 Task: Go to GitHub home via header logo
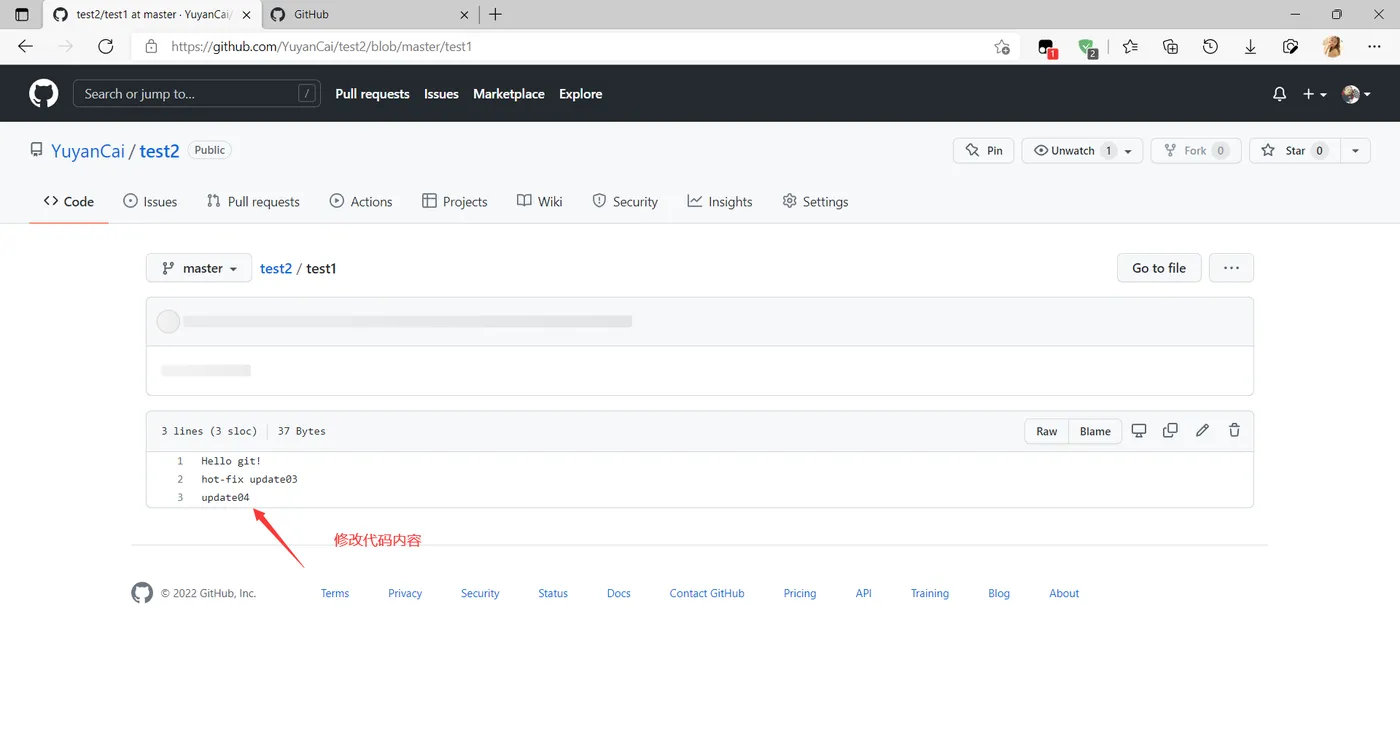click(x=44, y=94)
